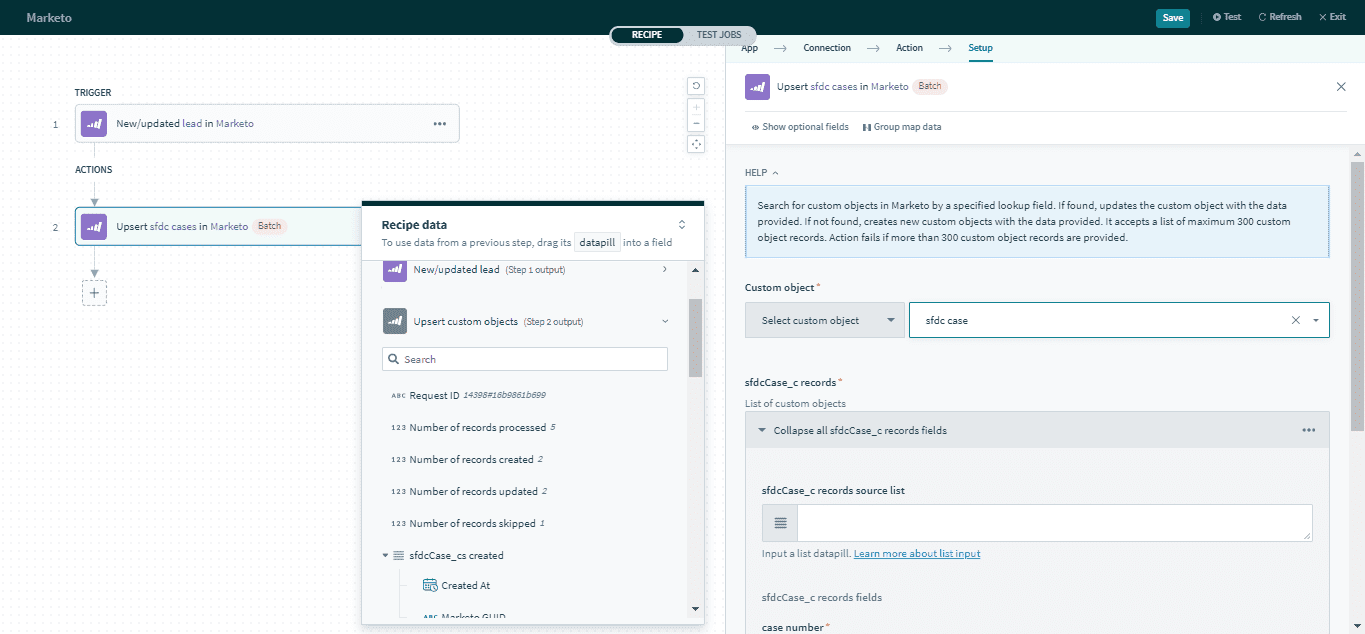1365x634 pixels.
Task: Open the Connection step in the breadcrumb
Action: [827, 47]
